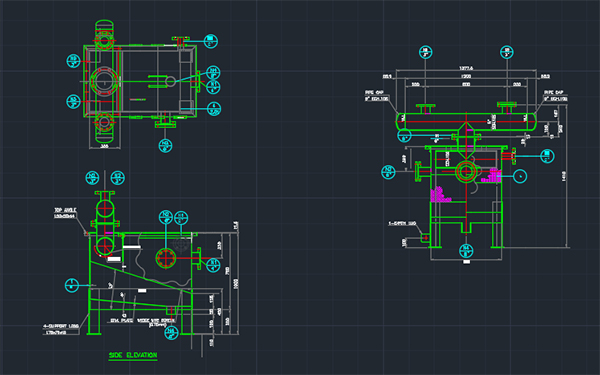Click the 1000 vertical dimension in side elevation
Viewport: 600px width, 375px height.
[x=236, y=284]
